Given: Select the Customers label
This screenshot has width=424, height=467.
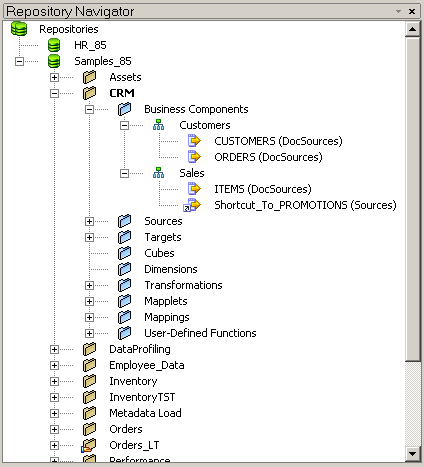Looking at the screenshot, I should pyautogui.click(x=205, y=125).
